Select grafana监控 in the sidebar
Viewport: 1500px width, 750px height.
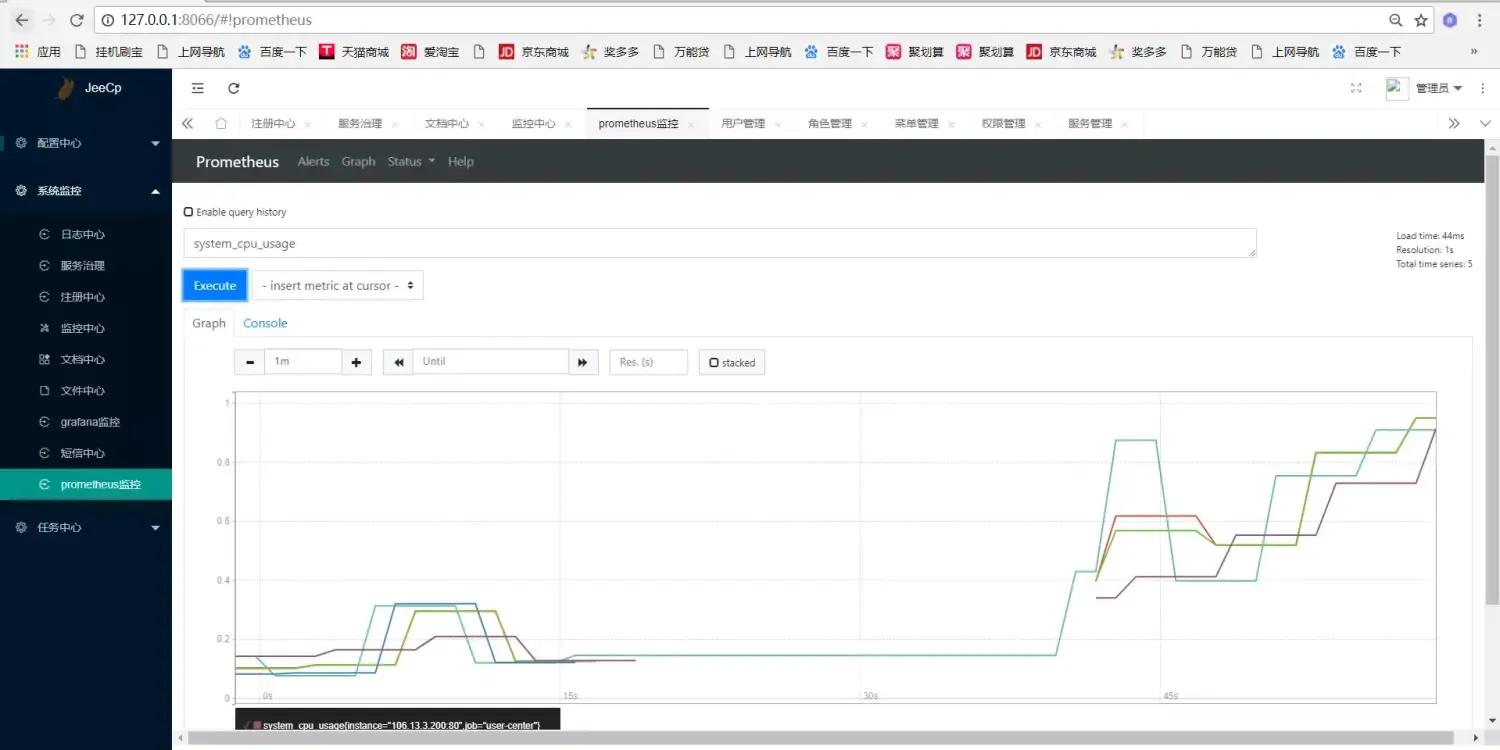pyautogui.click(x=86, y=421)
